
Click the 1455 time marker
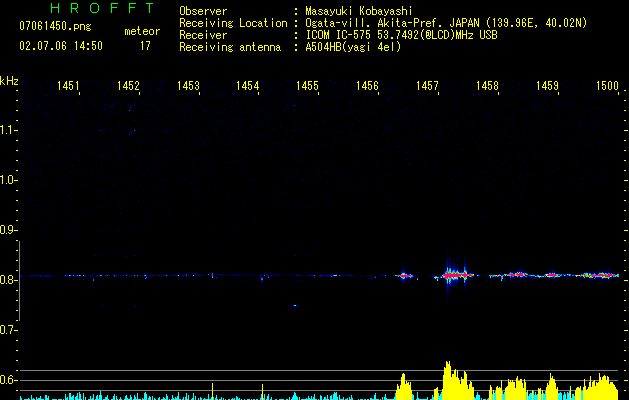point(307,86)
